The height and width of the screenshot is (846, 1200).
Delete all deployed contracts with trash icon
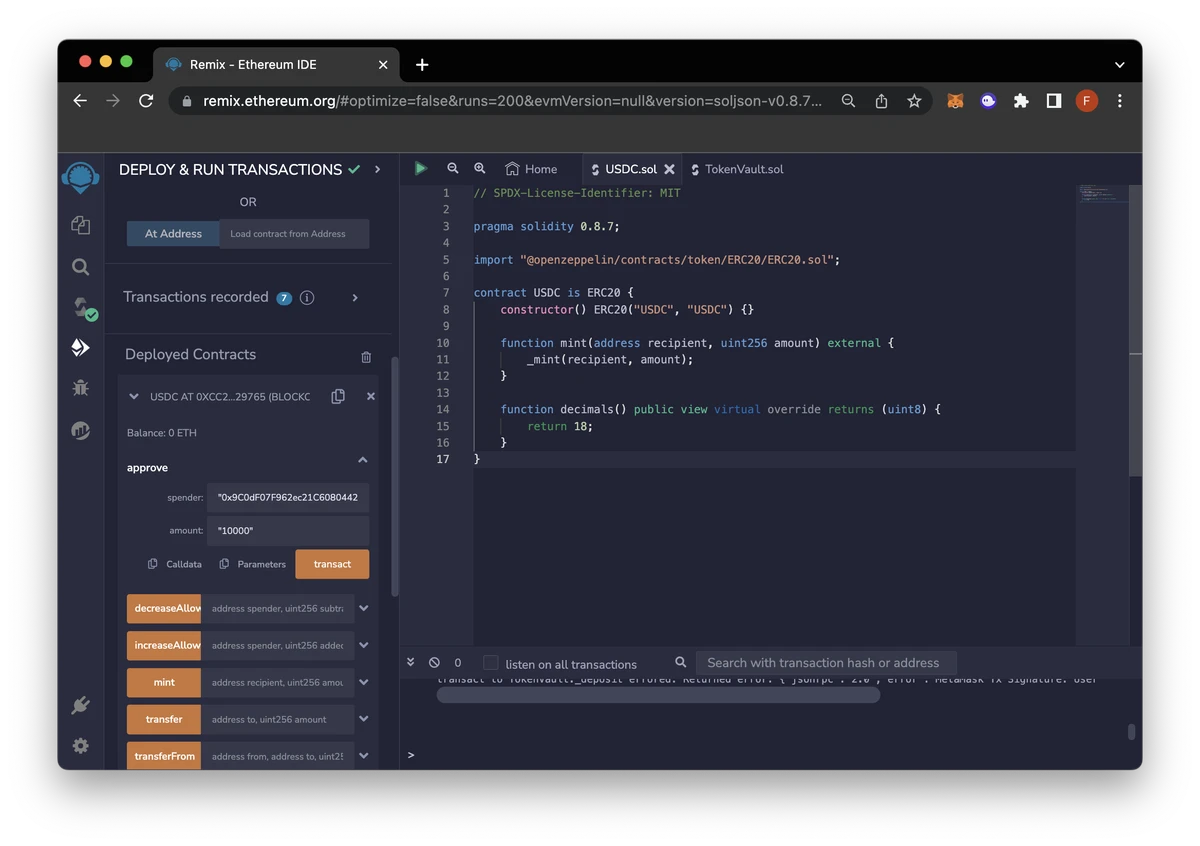(366, 356)
